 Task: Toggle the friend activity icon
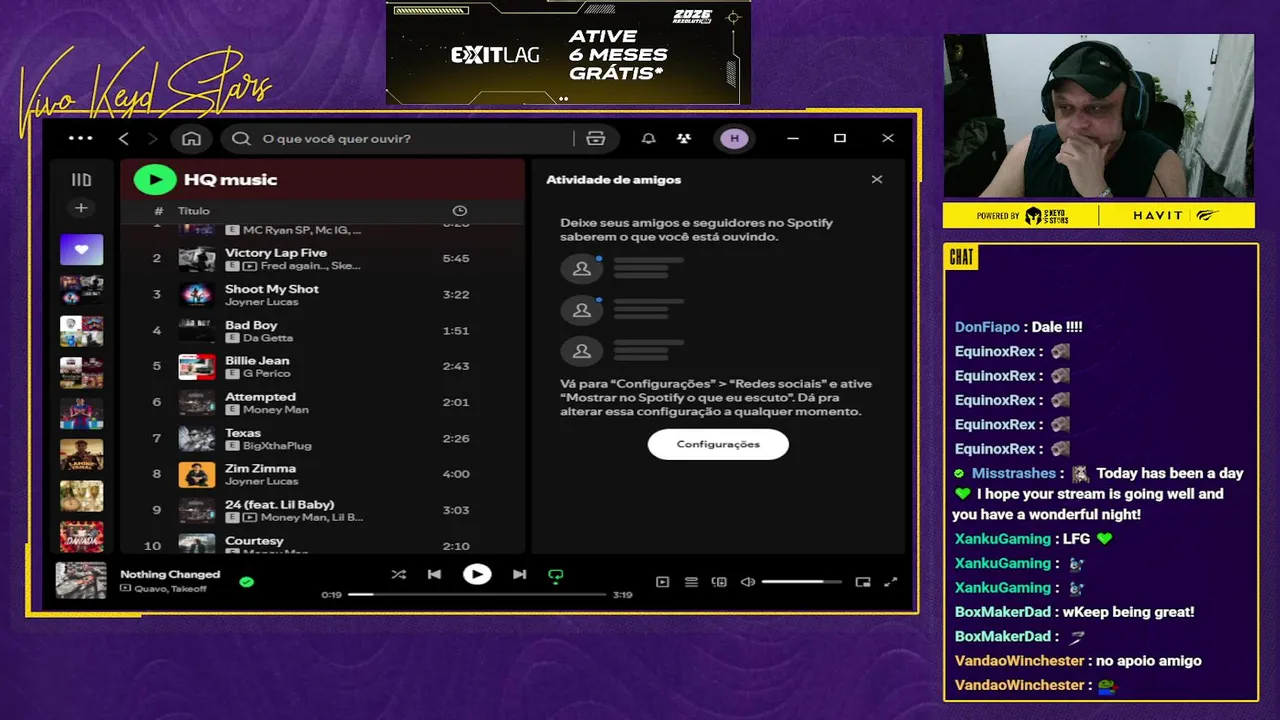tap(684, 138)
